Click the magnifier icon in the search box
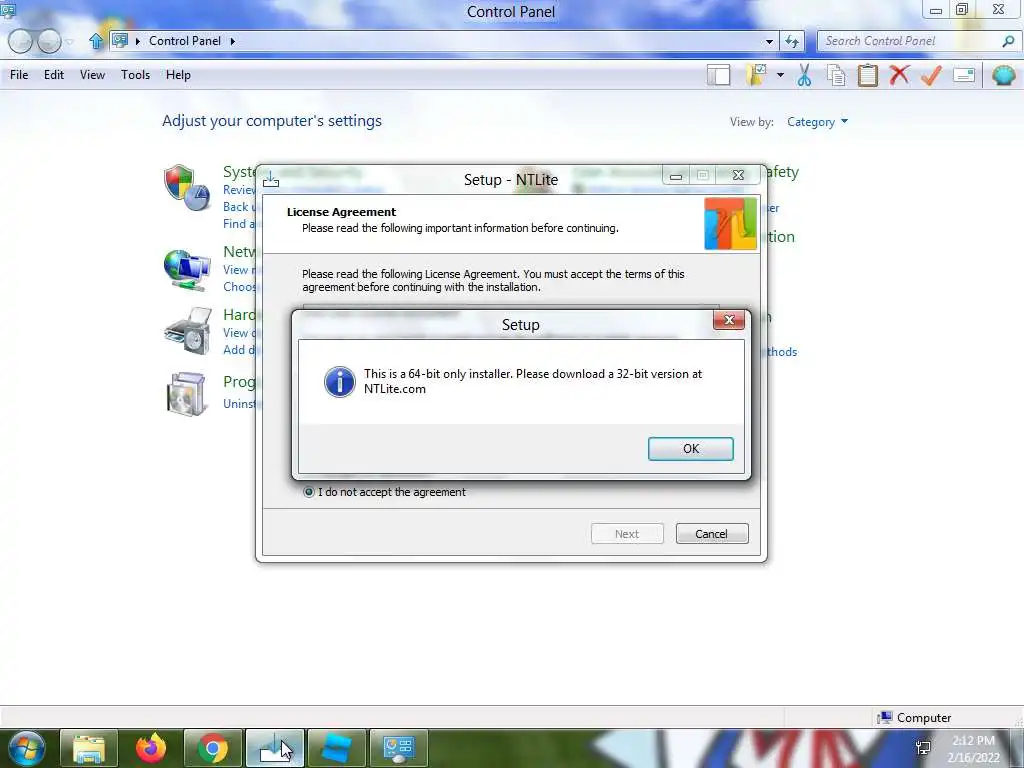Screen dimensions: 1024x768 coord(1008,41)
